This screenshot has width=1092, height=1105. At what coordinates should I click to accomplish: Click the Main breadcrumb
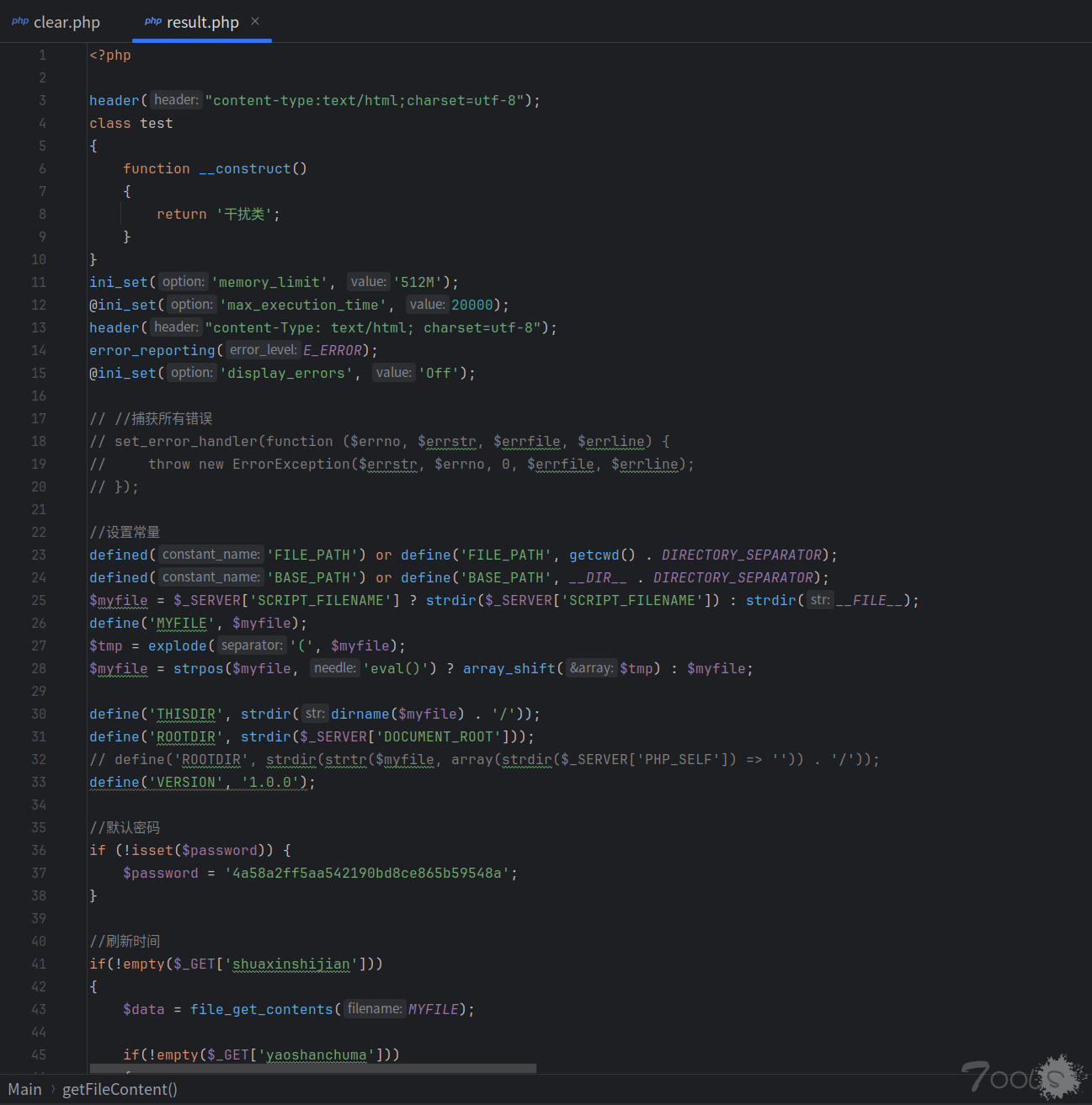point(24,1089)
